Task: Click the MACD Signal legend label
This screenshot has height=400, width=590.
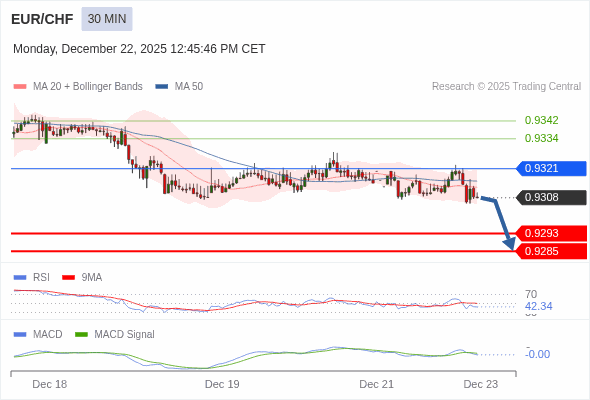Action: click(x=125, y=335)
